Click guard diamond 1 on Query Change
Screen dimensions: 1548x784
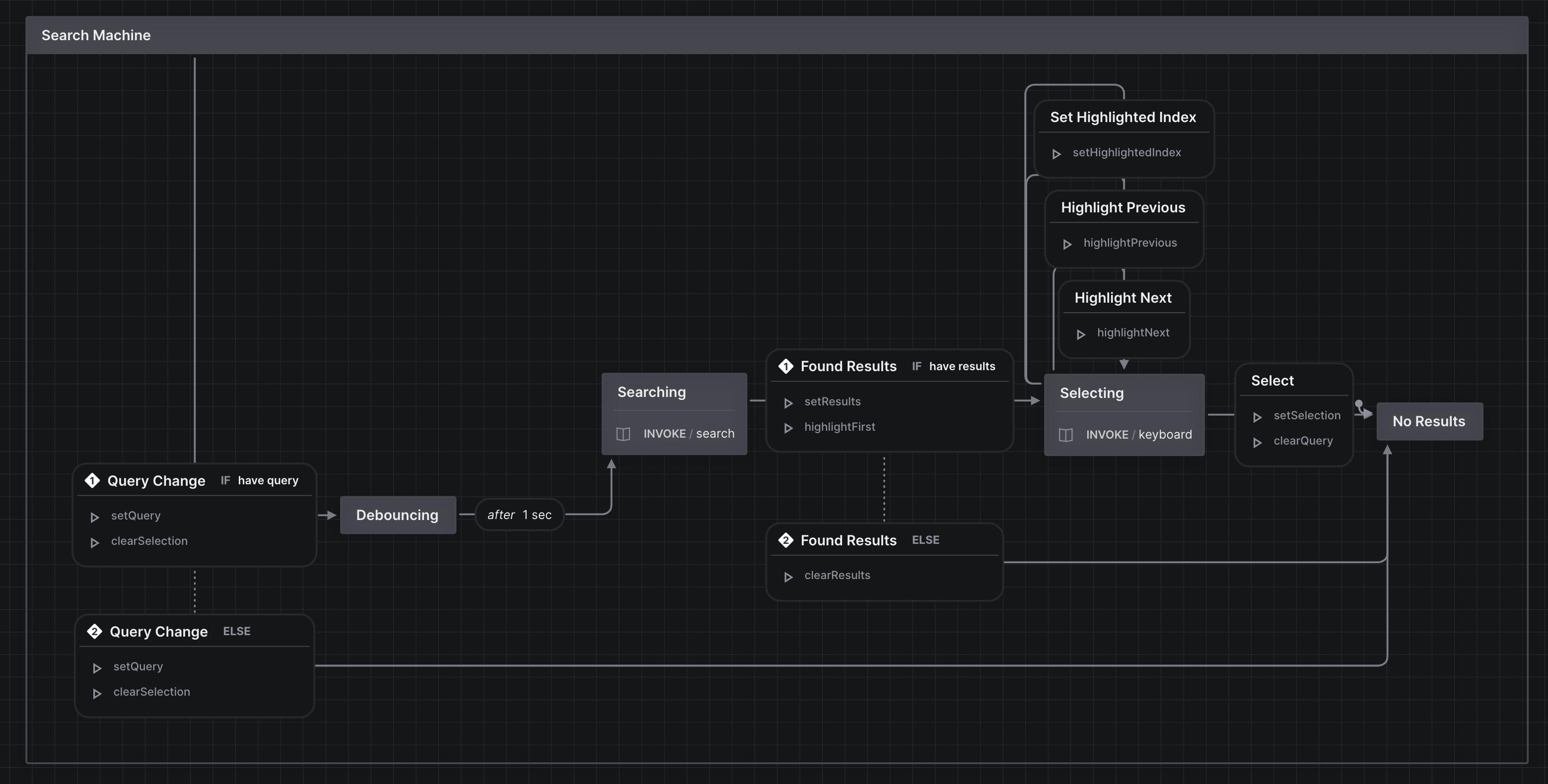(x=92, y=481)
